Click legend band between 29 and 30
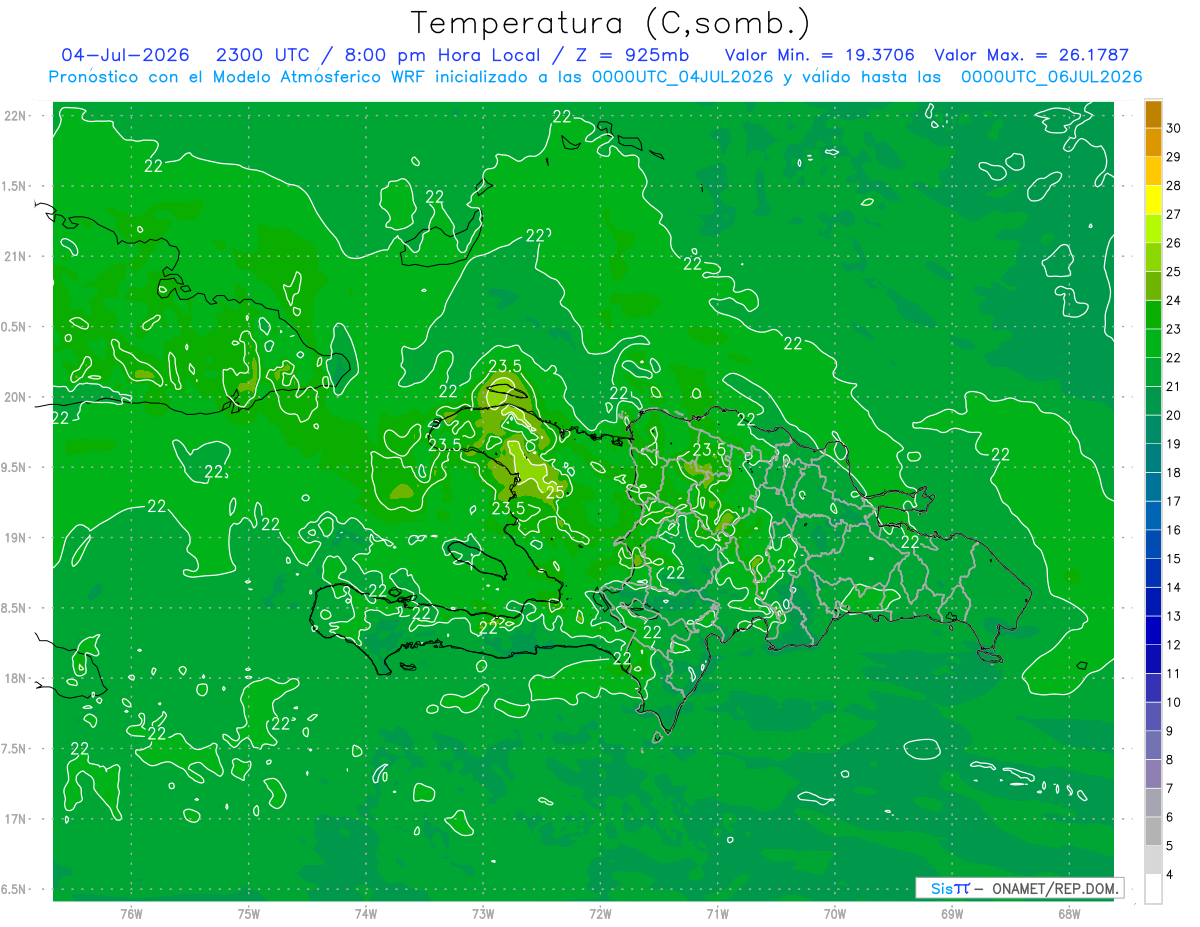This screenshot has height=927, width=1200. [x=1153, y=143]
